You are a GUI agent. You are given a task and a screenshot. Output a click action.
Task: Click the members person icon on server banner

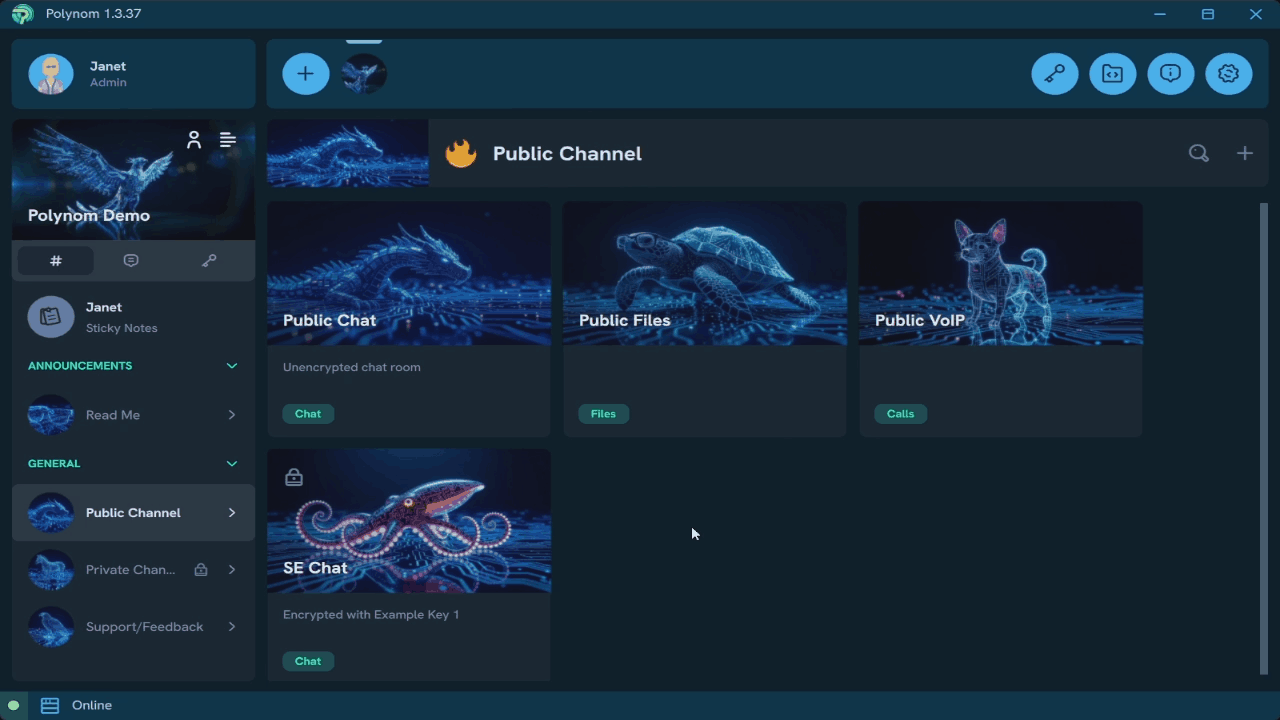pos(194,140)
